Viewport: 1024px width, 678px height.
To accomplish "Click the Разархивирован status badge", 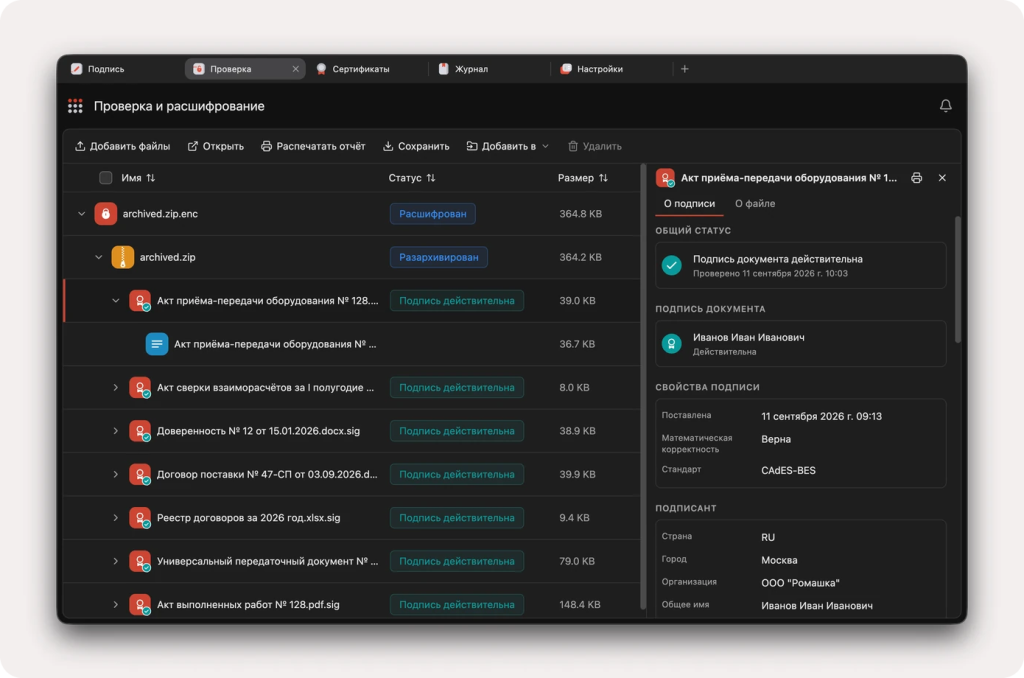I will [438, 257].
